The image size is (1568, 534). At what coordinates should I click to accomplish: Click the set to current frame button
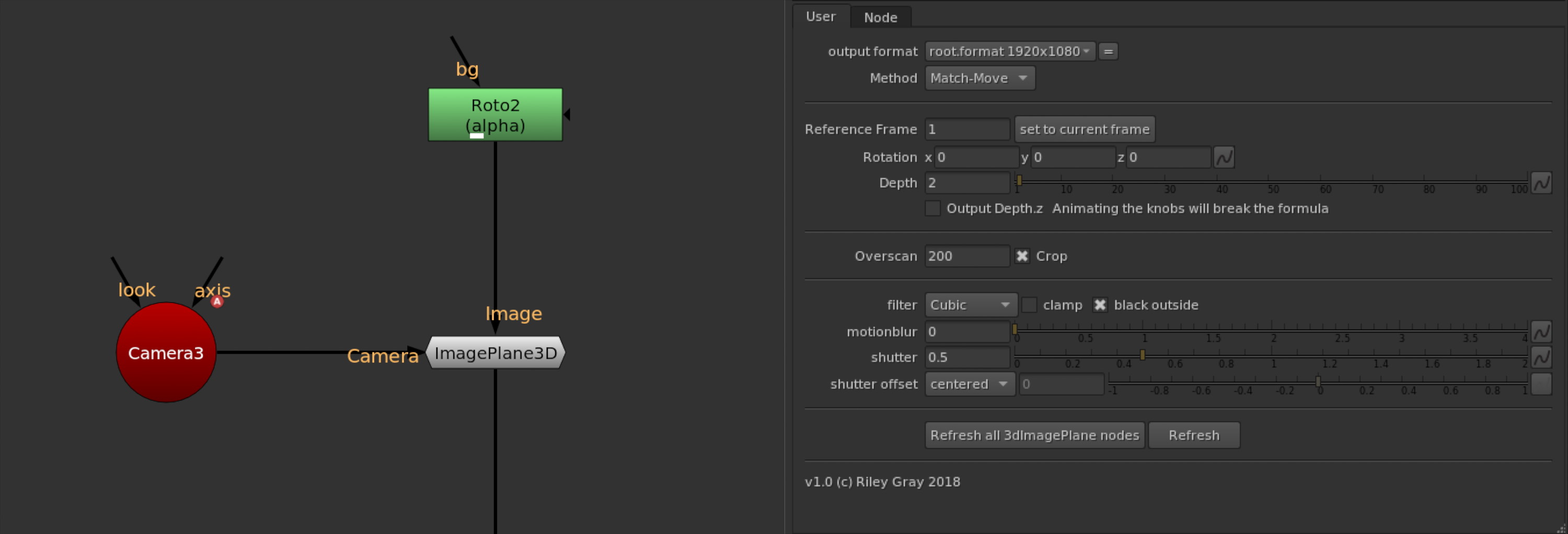(x=1084, y=129)
